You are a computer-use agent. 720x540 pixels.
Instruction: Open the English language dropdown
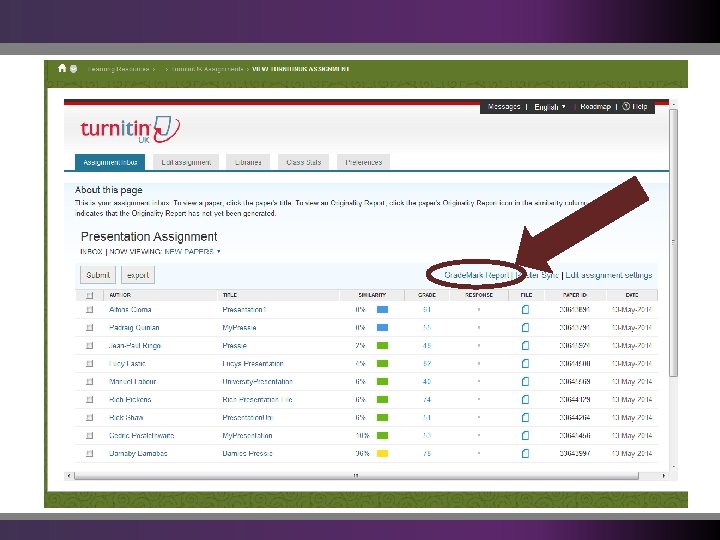click(x=550, y=107)
